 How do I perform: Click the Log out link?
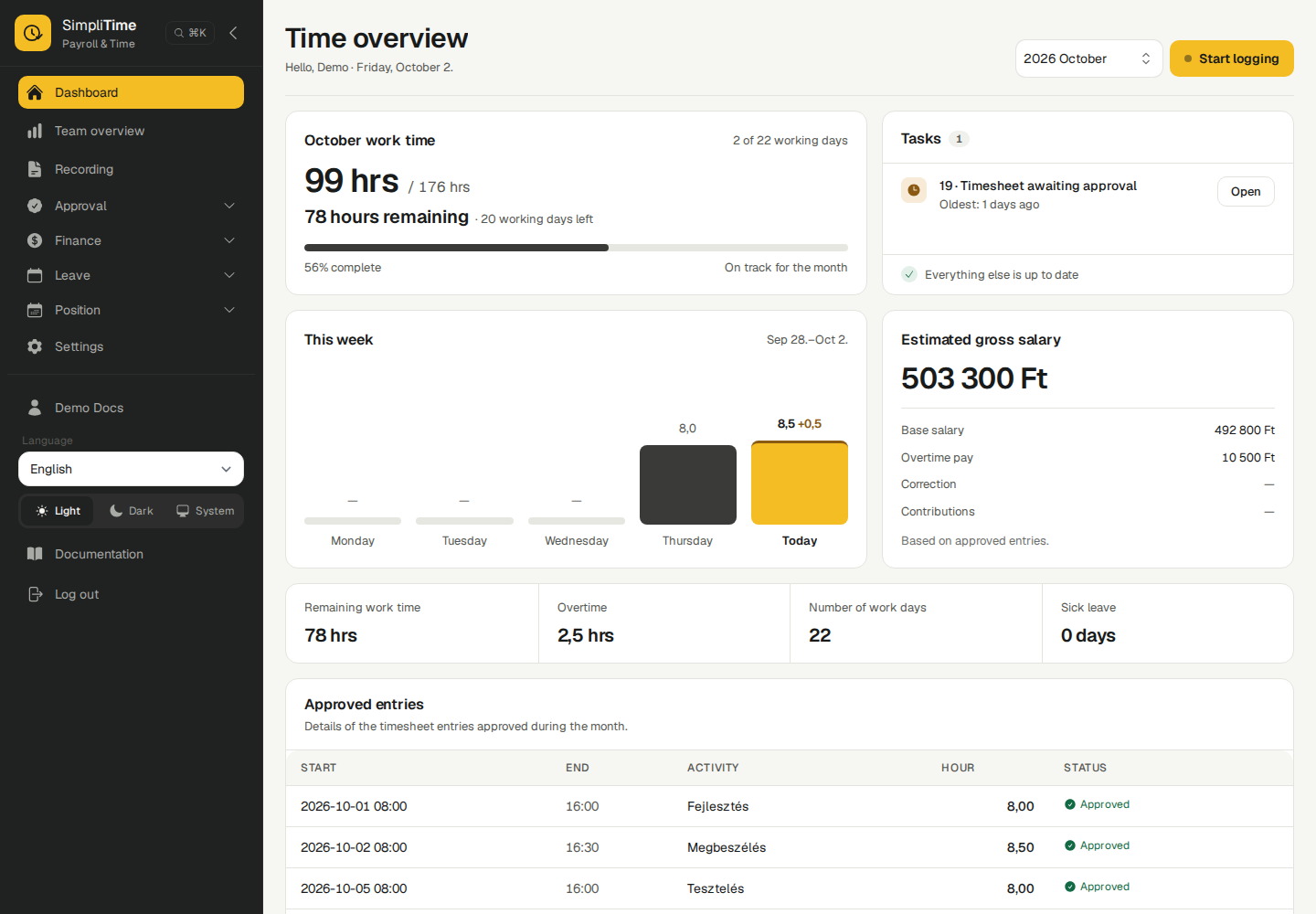click(131, 594)
